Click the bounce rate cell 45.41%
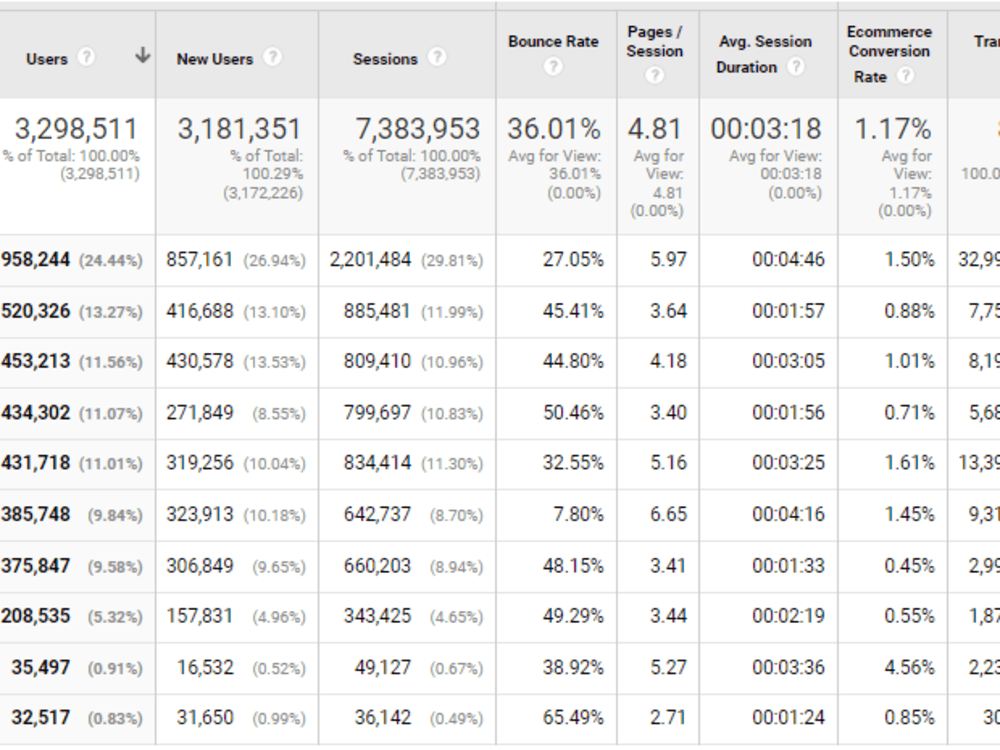 (573, 311)
